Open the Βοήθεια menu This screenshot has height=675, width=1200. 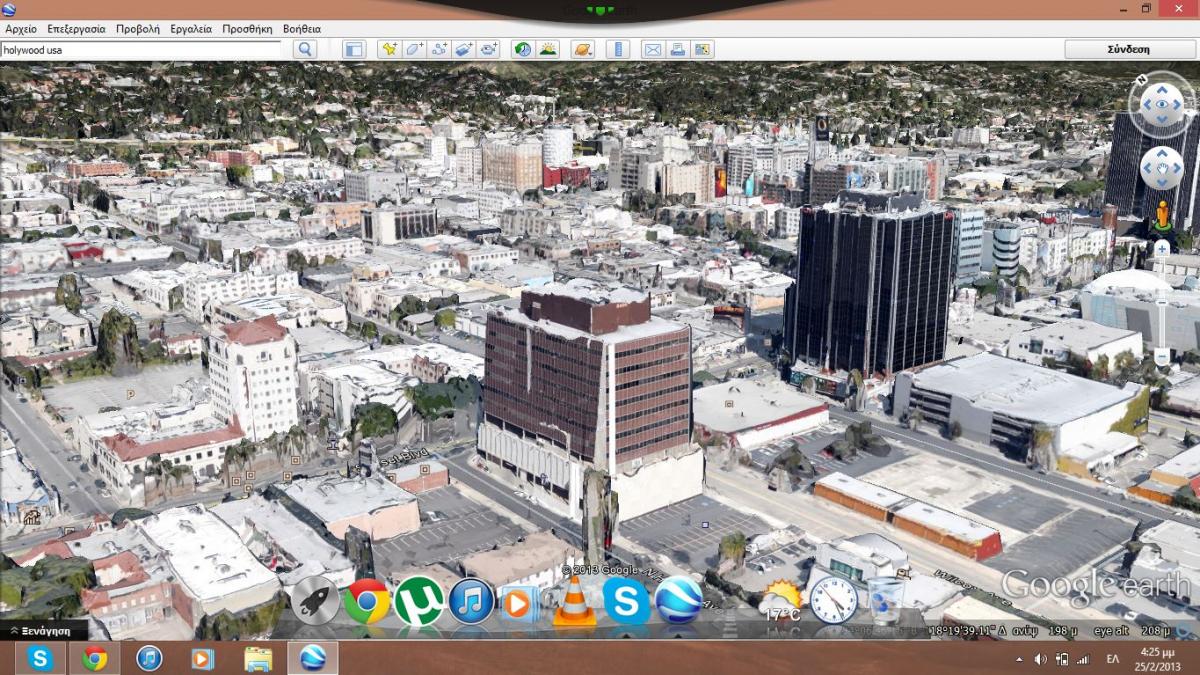(302, 29)
